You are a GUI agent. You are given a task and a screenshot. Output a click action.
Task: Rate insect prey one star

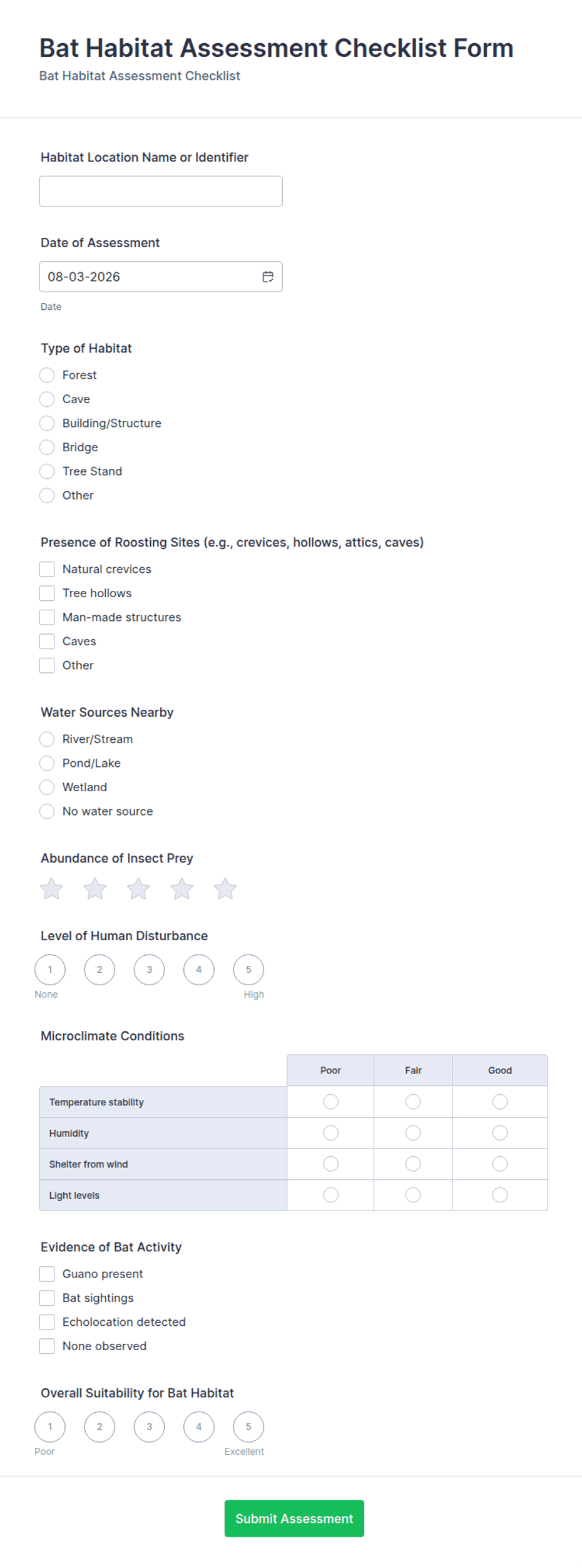[51, 888]
